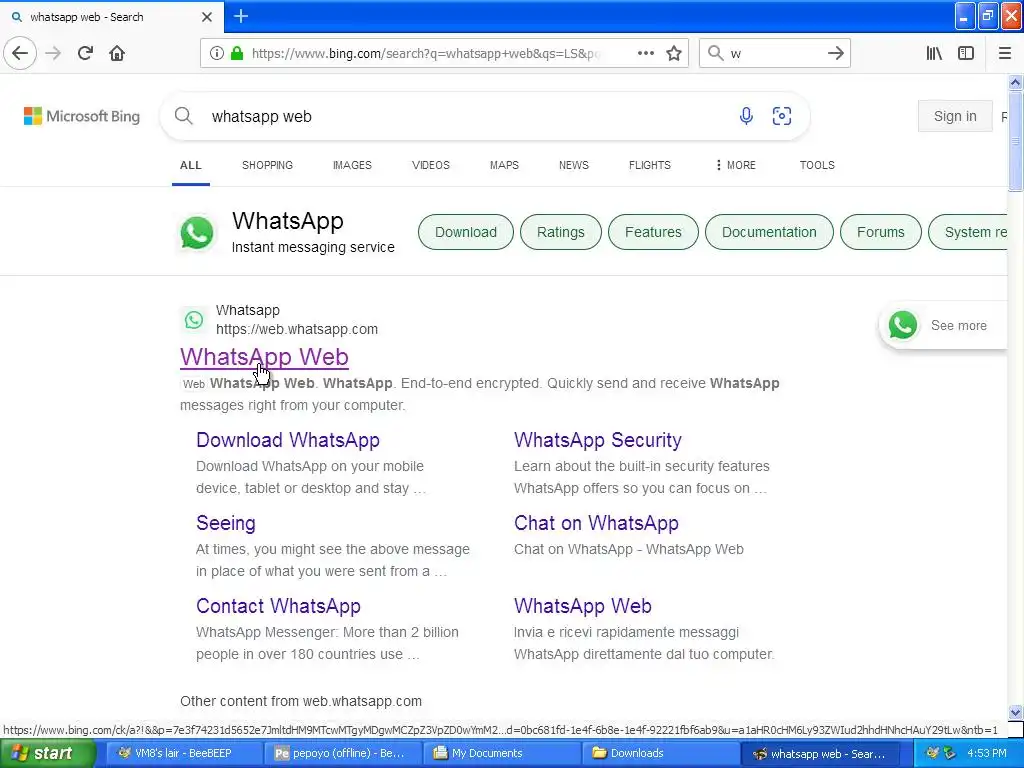Open the Windows start button
The height and width of the screenshot is (768, 1024).
coord(48,753)
